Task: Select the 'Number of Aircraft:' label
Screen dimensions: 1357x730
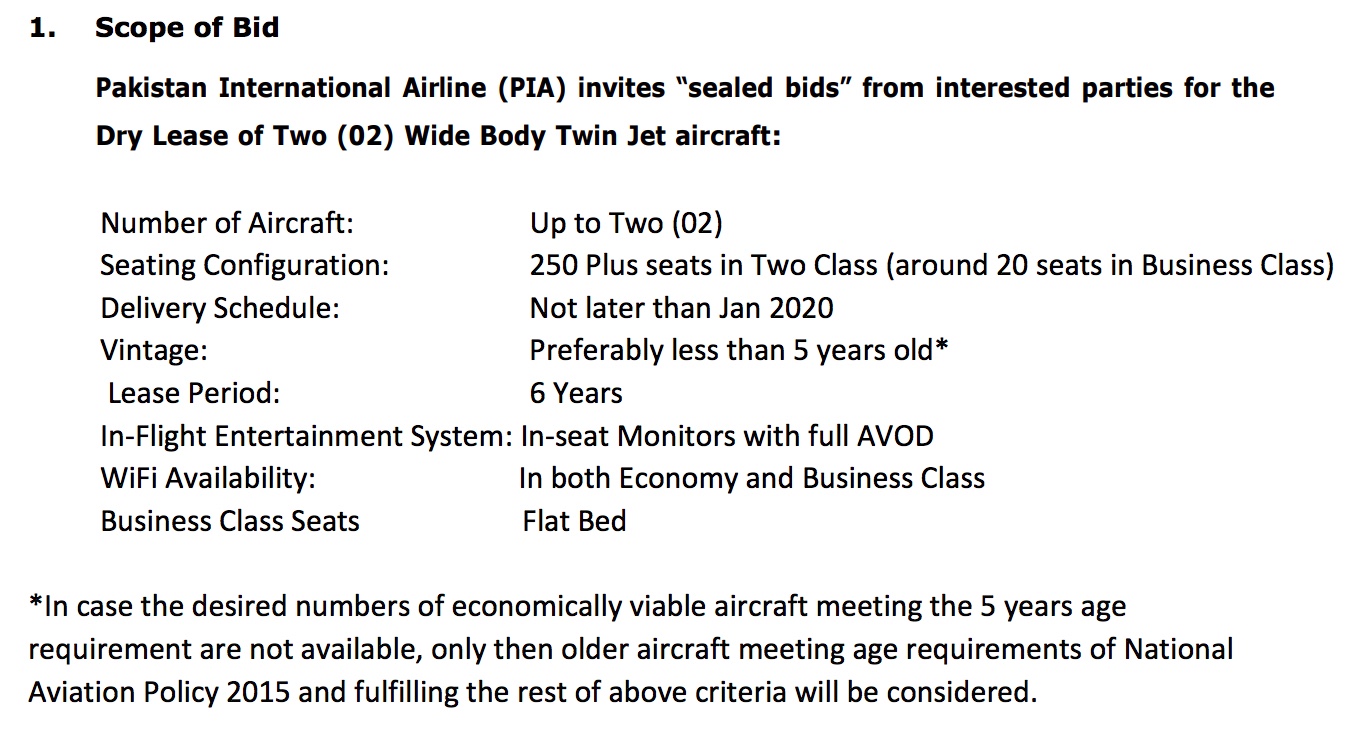Action: 227,223
